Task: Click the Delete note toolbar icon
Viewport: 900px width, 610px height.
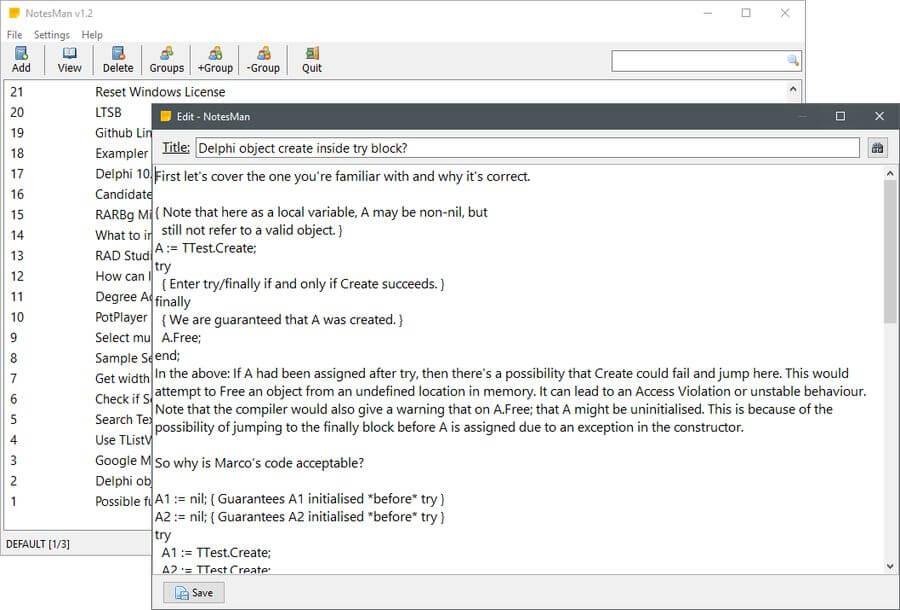Action: click(x=118, y=60)
